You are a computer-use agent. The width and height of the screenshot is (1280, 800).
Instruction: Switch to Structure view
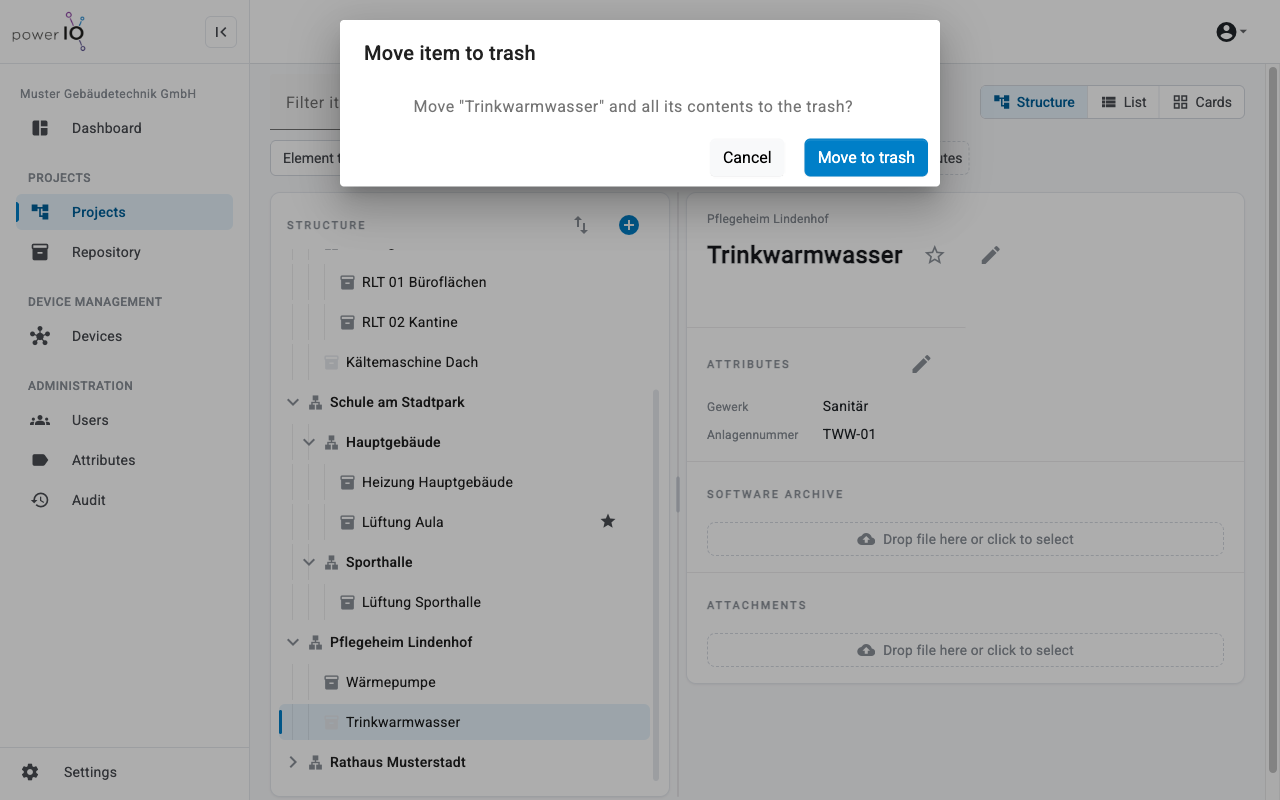click(x=1034, y=102)
